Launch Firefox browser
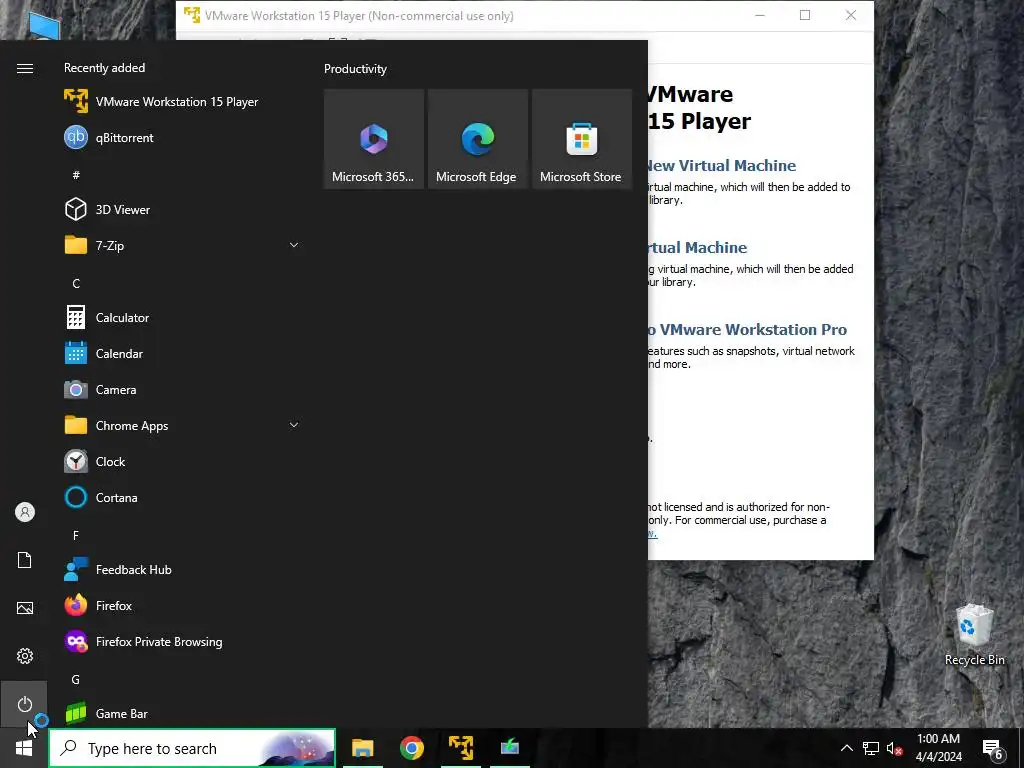 182,605
